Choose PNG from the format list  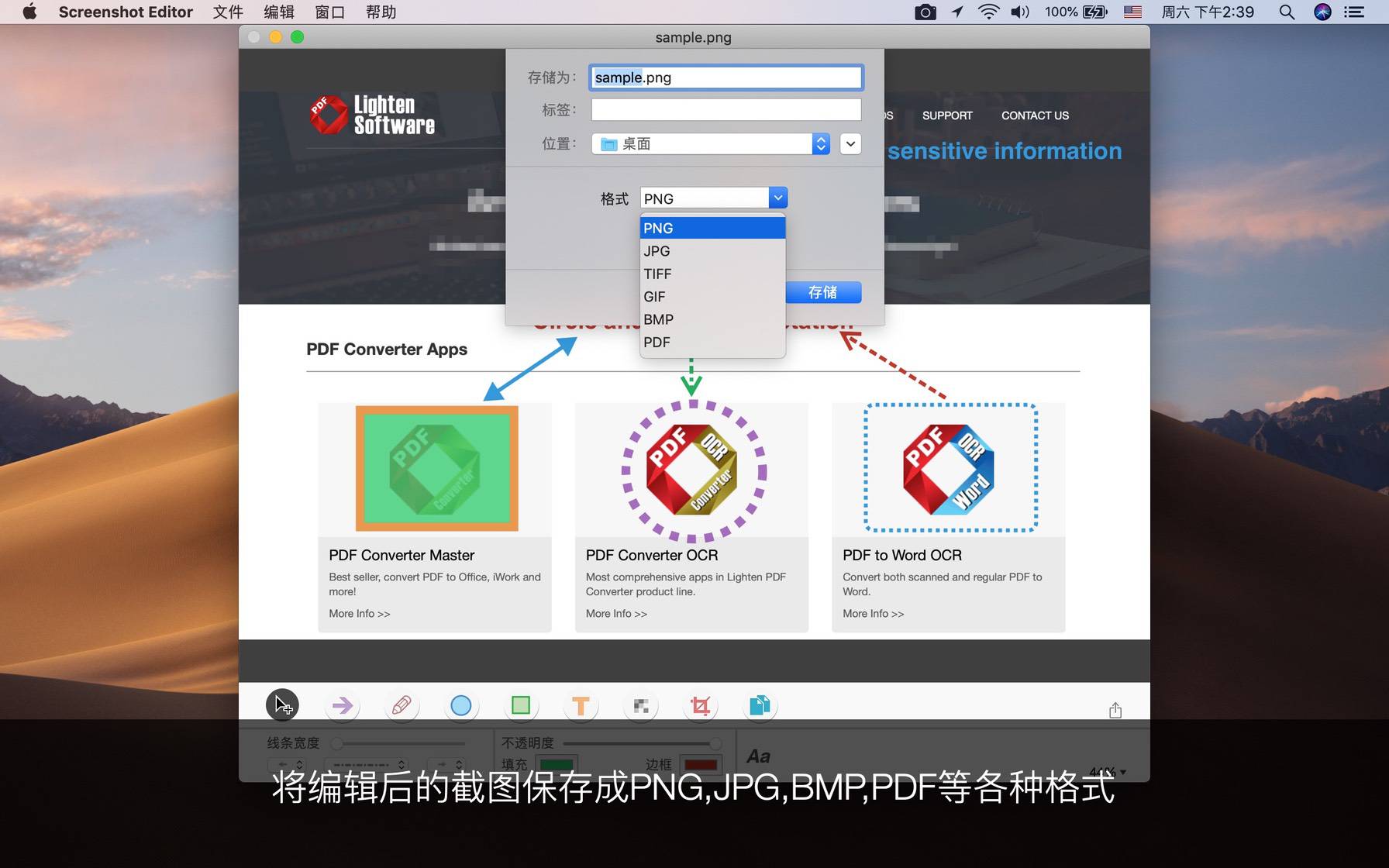coord(712,228)
